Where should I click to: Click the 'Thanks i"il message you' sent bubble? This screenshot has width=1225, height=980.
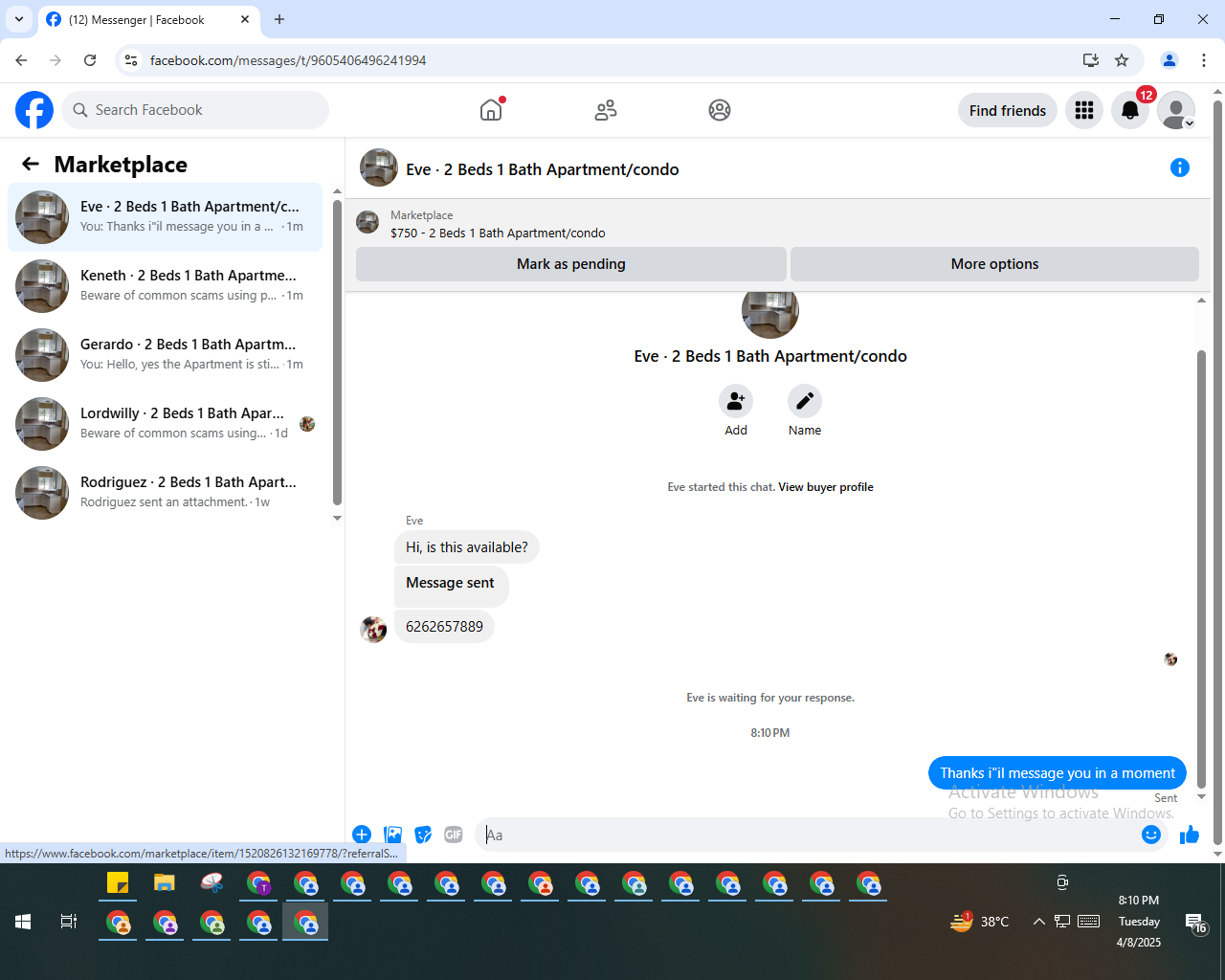[x=1058, y=773]
